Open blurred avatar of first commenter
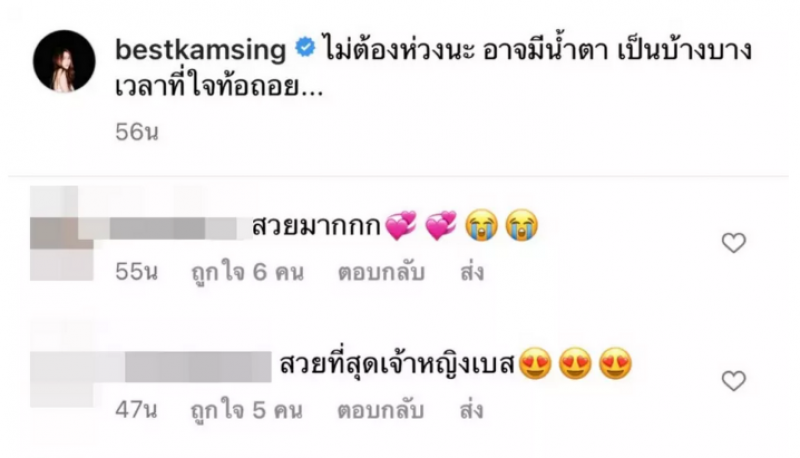 pos(62,234)
